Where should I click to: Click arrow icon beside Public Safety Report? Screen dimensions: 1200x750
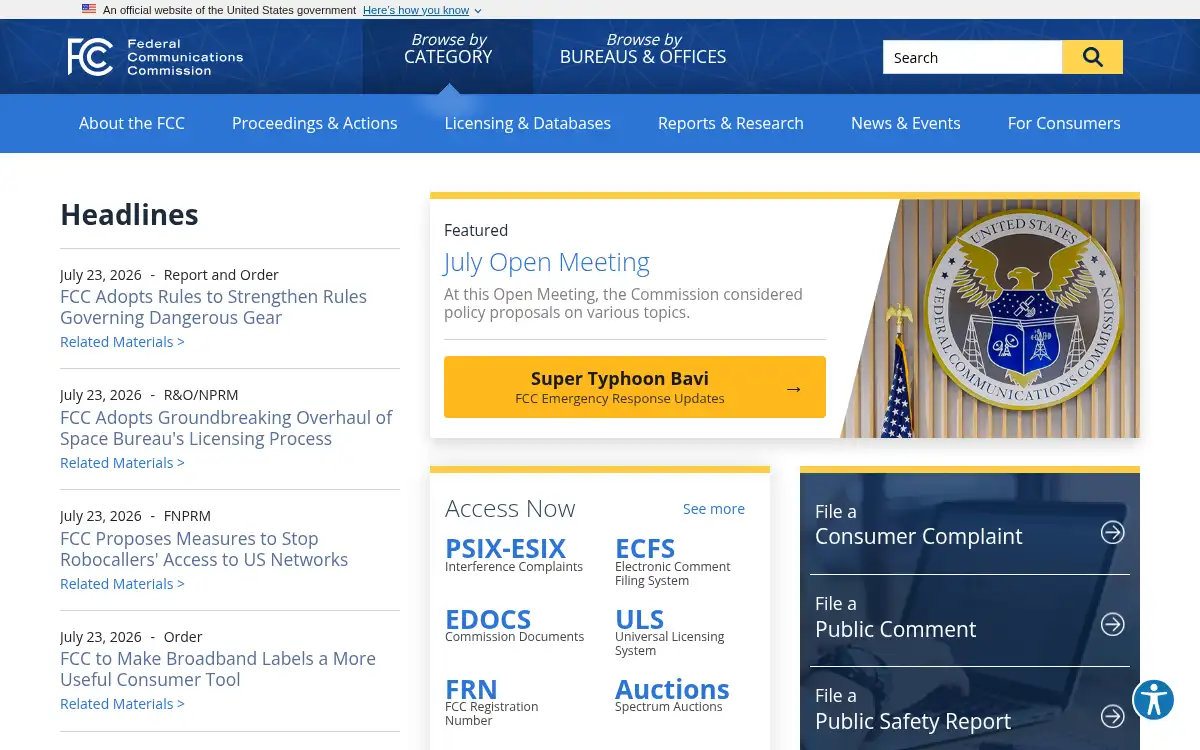pos(1113,716)
